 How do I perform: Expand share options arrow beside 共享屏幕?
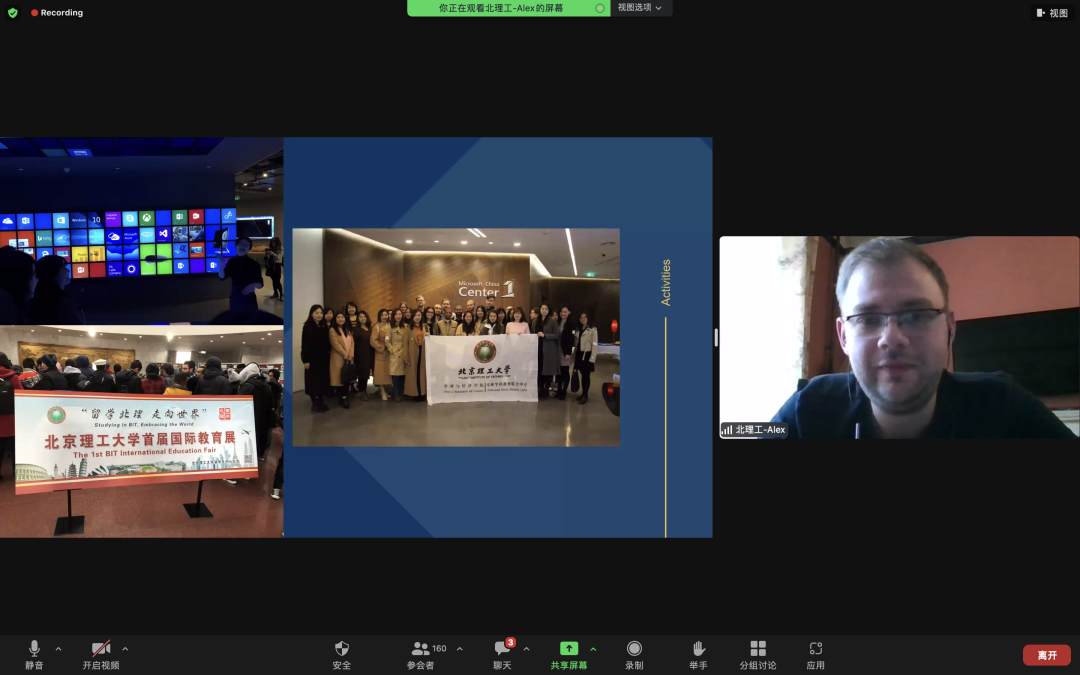(593, 649)
